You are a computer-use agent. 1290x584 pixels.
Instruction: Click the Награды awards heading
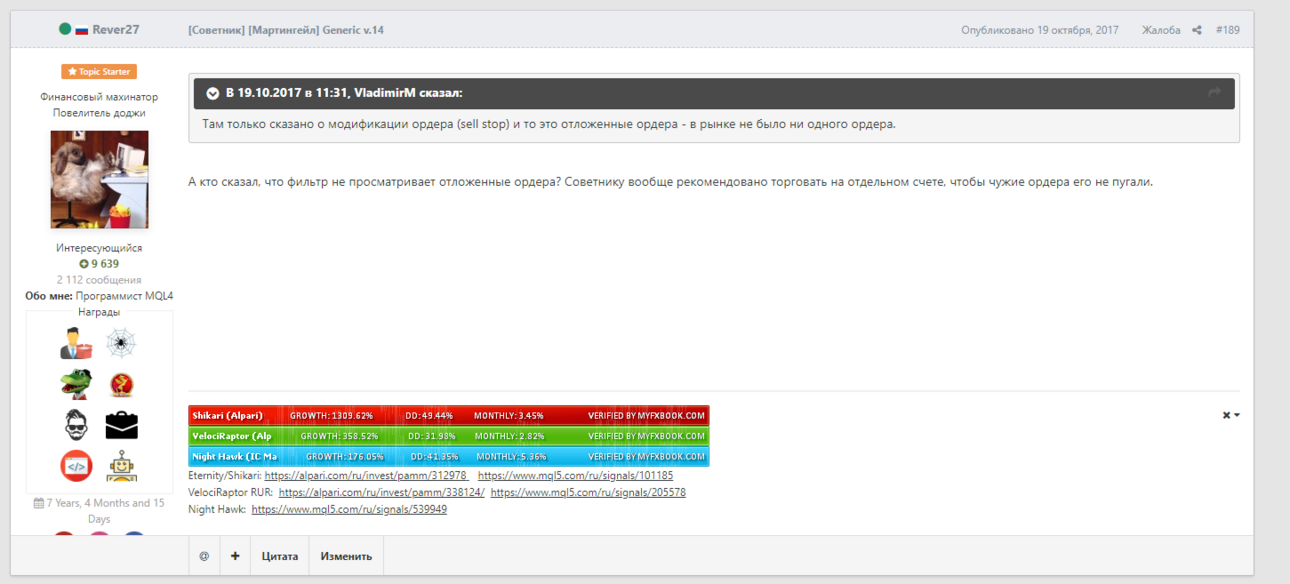pyautogui.click(x=99, y=312)
